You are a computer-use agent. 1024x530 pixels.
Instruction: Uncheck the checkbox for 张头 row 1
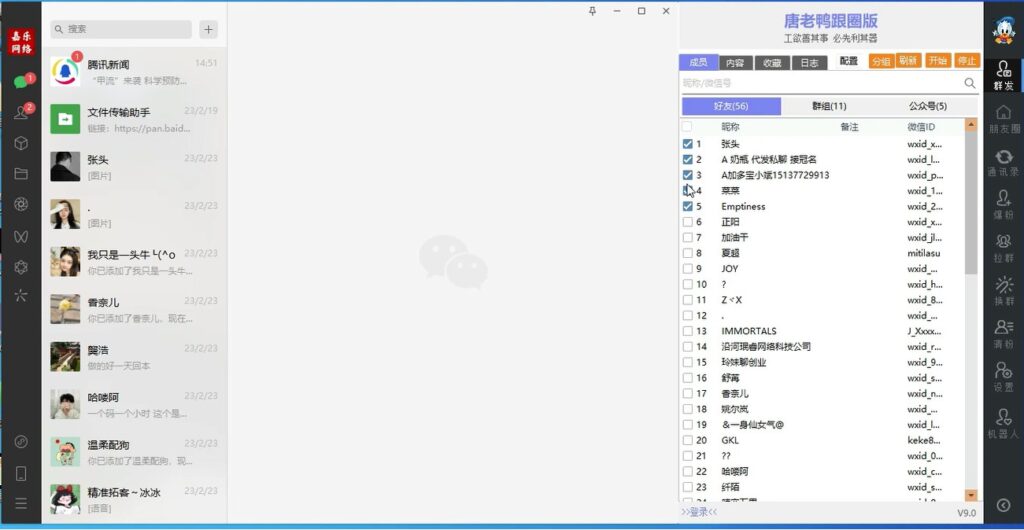pos(687,144)
